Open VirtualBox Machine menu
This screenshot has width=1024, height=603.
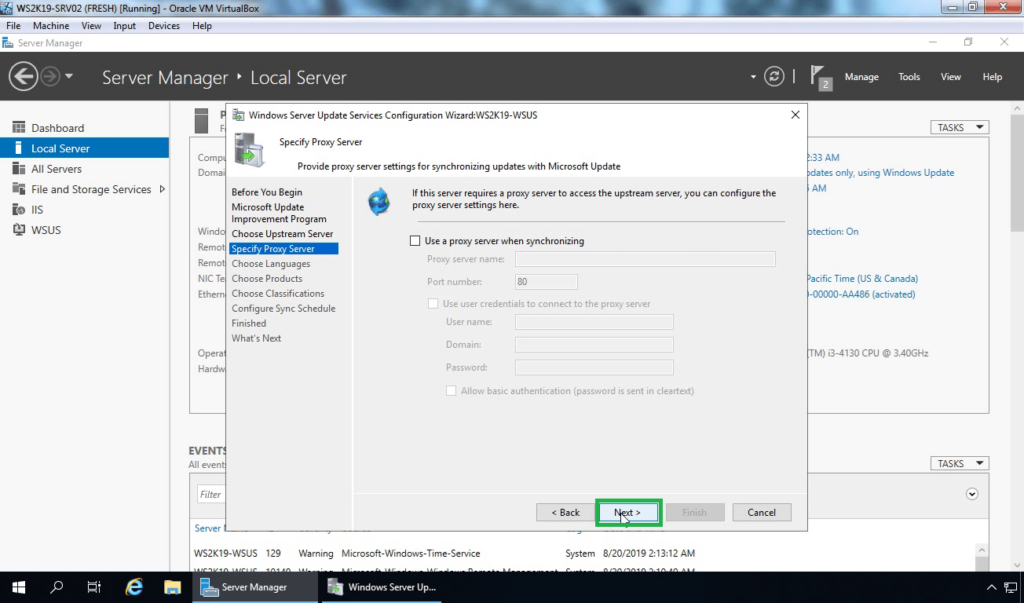(x=51, y=25)
